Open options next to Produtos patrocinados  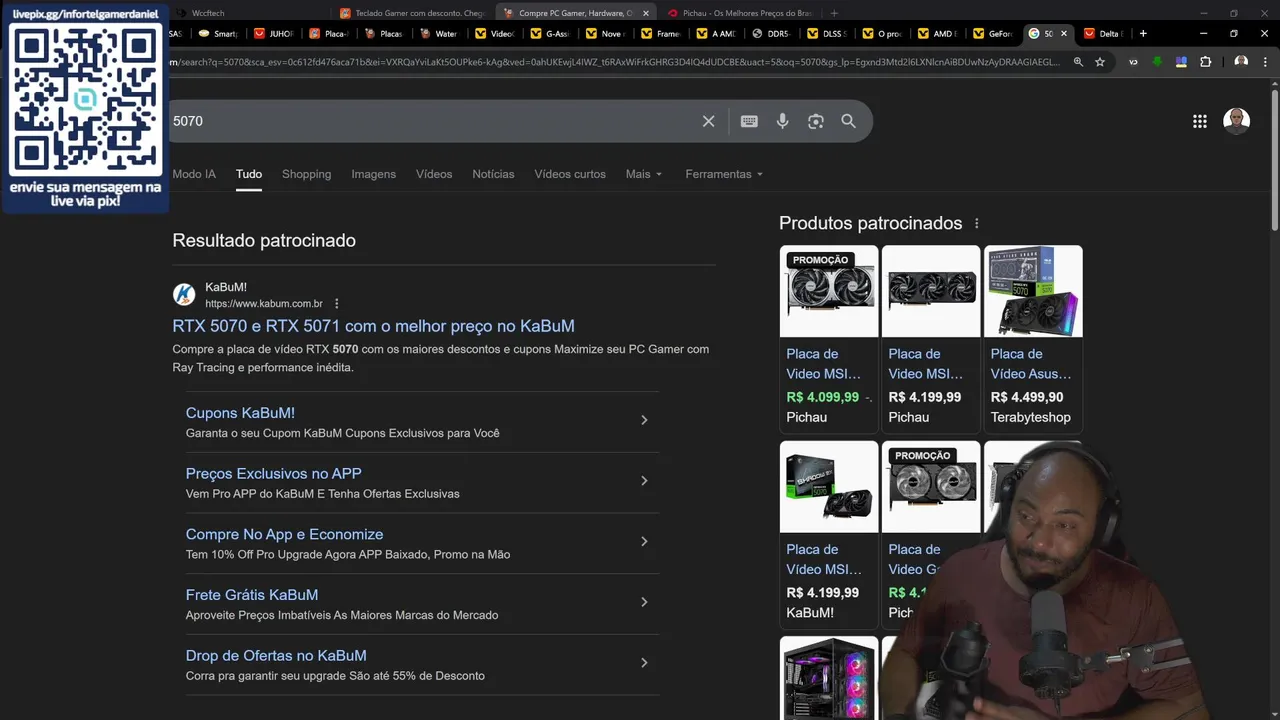tap(977, 224)
